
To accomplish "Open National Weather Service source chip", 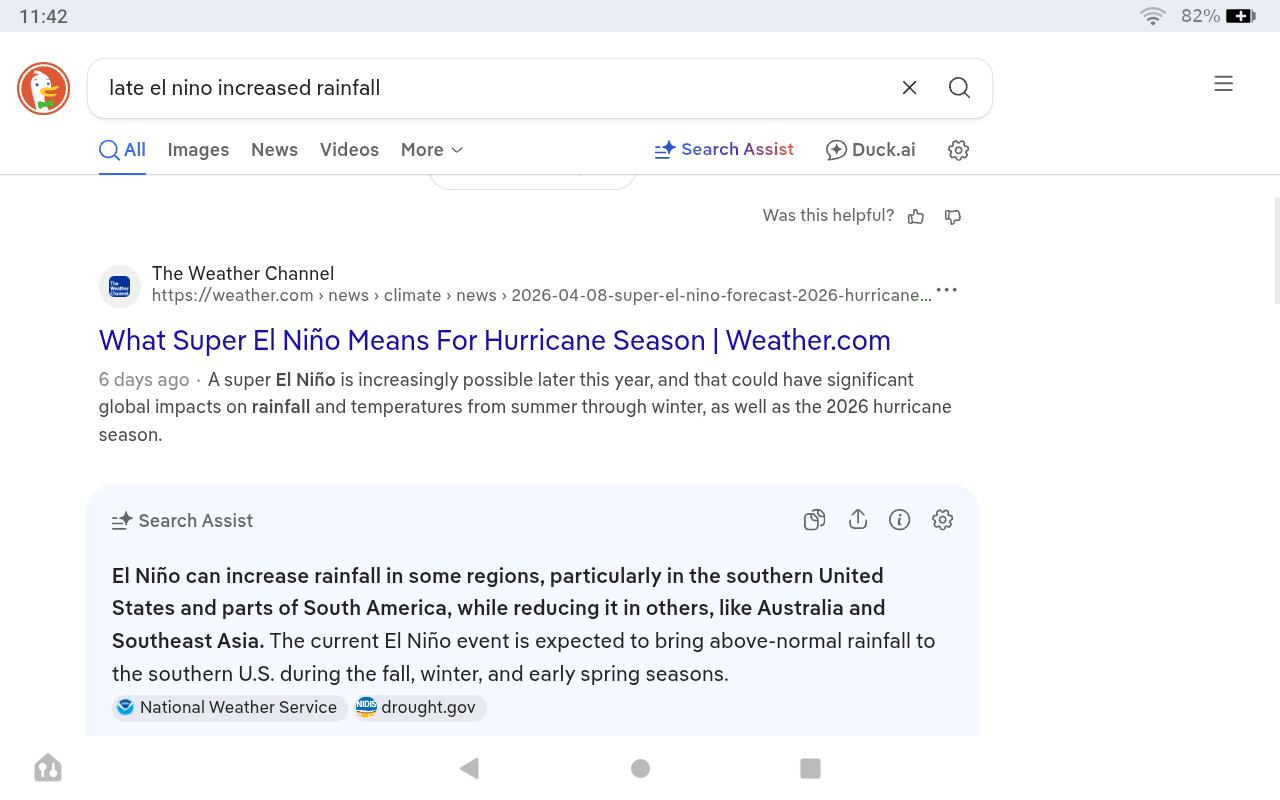I will point(229,708).
